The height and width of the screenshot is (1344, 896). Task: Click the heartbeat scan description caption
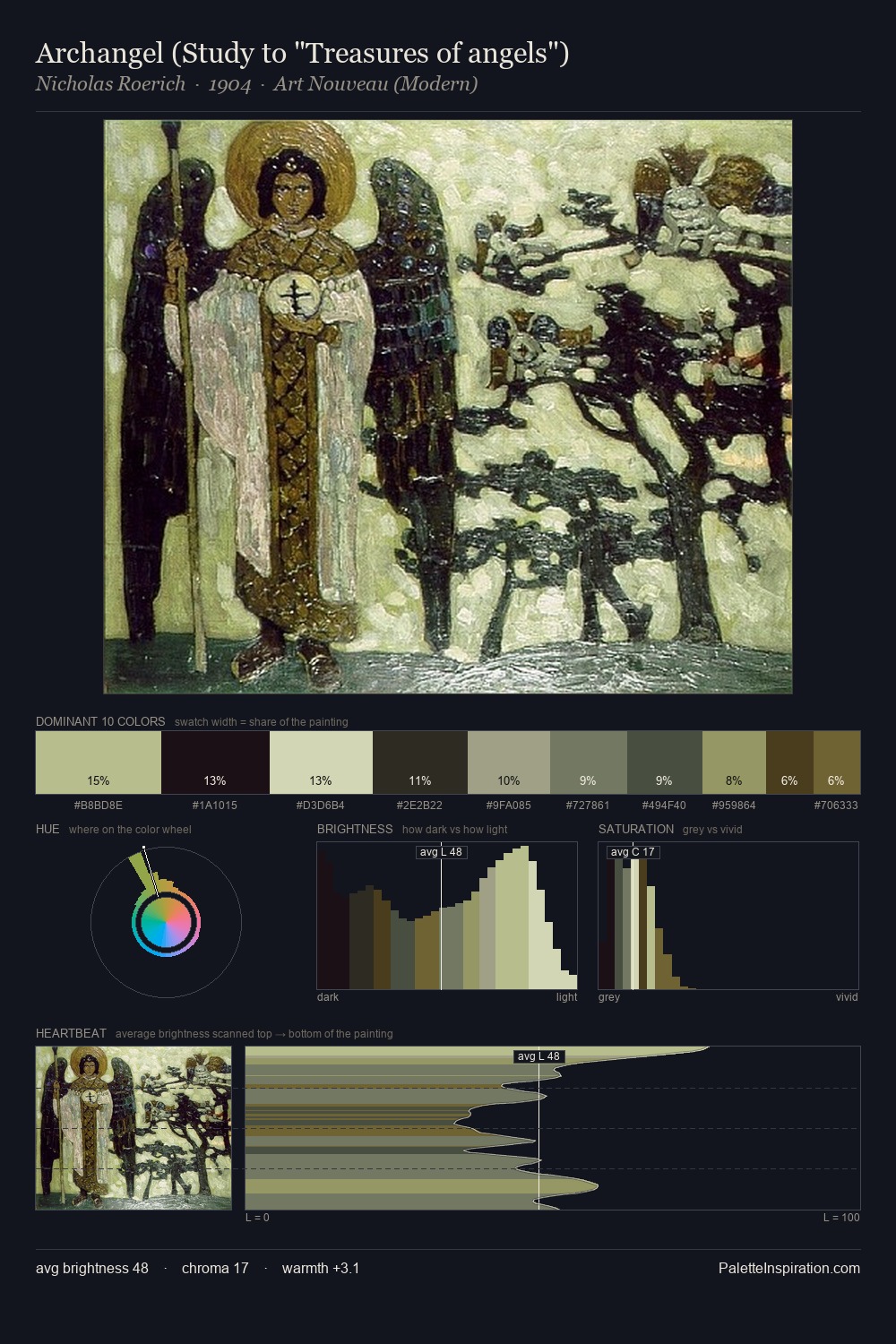click(254, 1033)
